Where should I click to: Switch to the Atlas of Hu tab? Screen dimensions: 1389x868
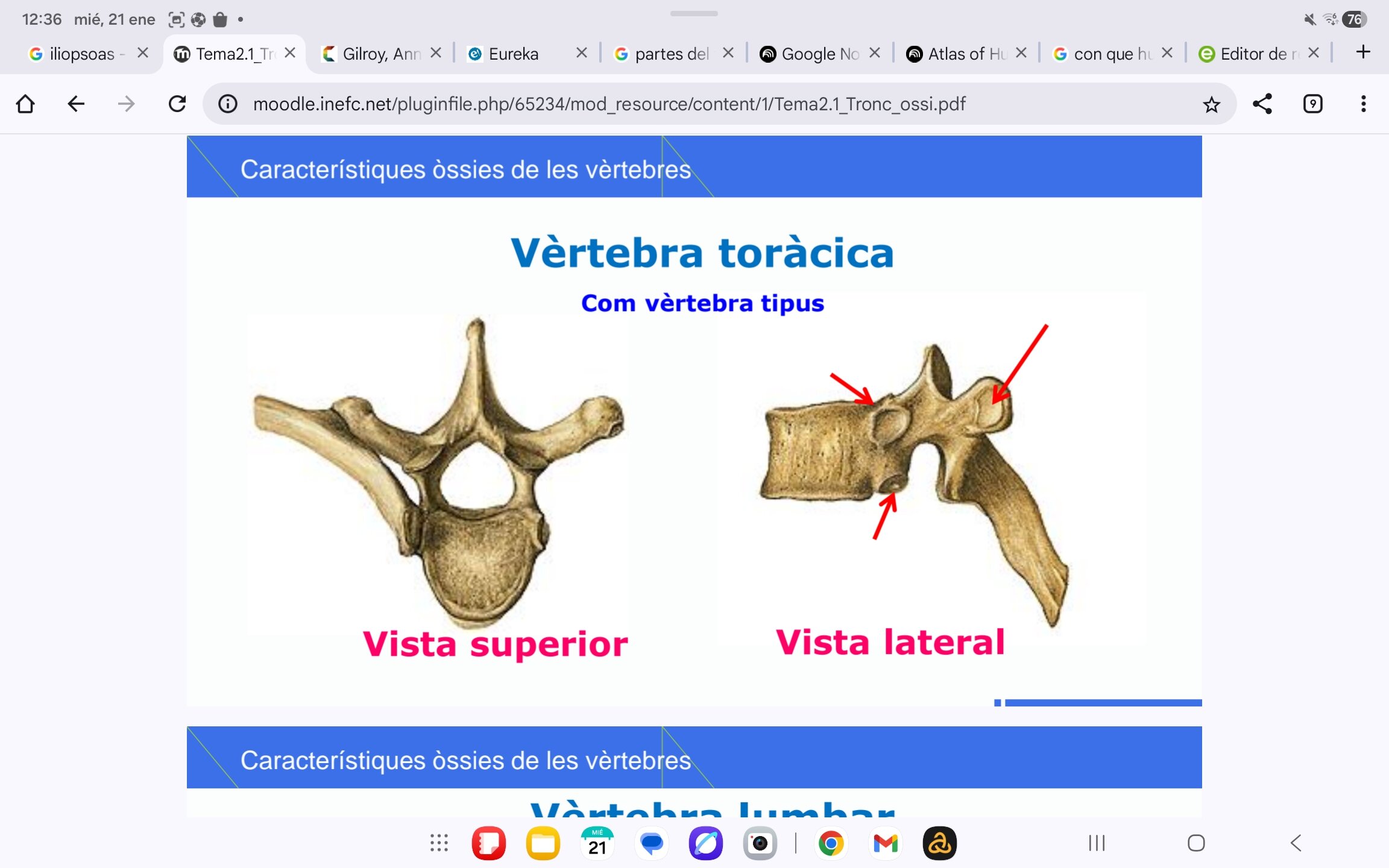(x=959, y=54)
